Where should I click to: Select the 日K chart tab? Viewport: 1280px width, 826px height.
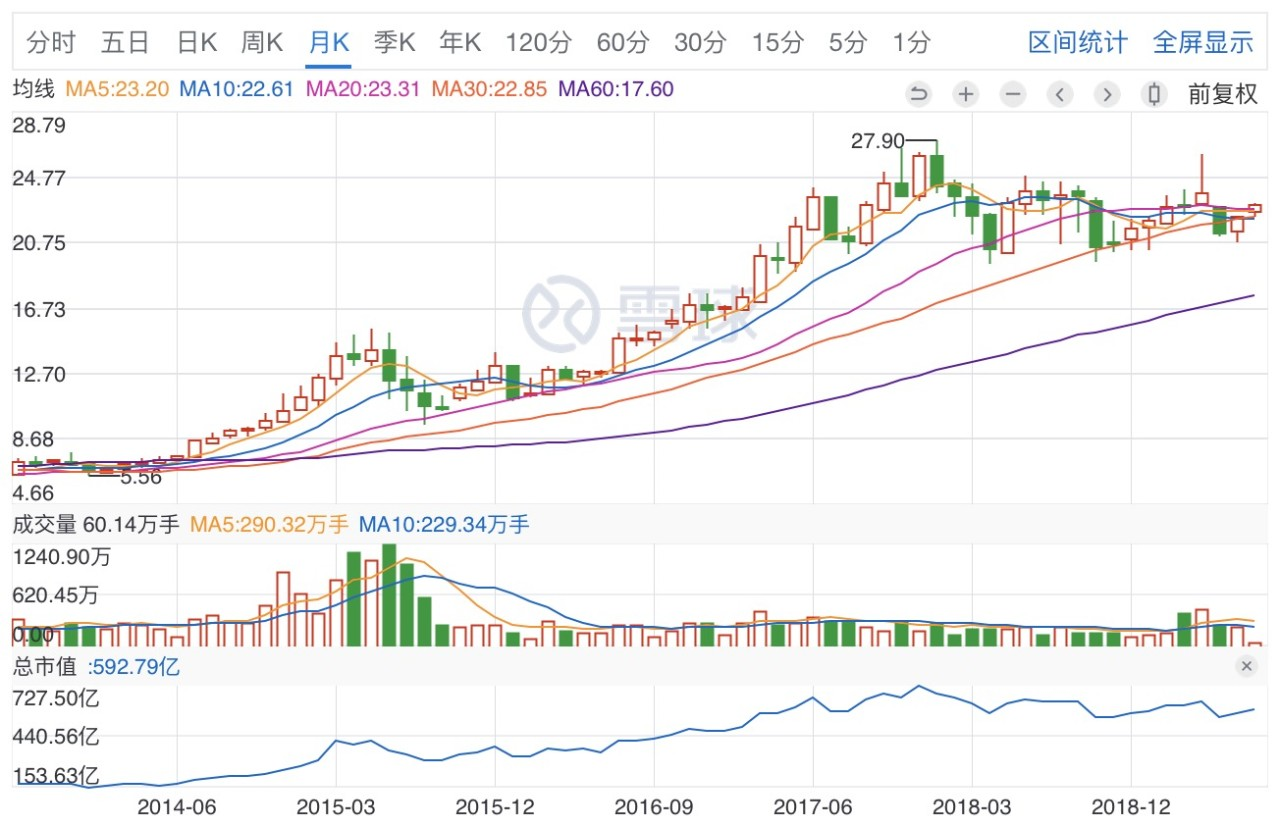pyautogui.click(x=196, y=42)
